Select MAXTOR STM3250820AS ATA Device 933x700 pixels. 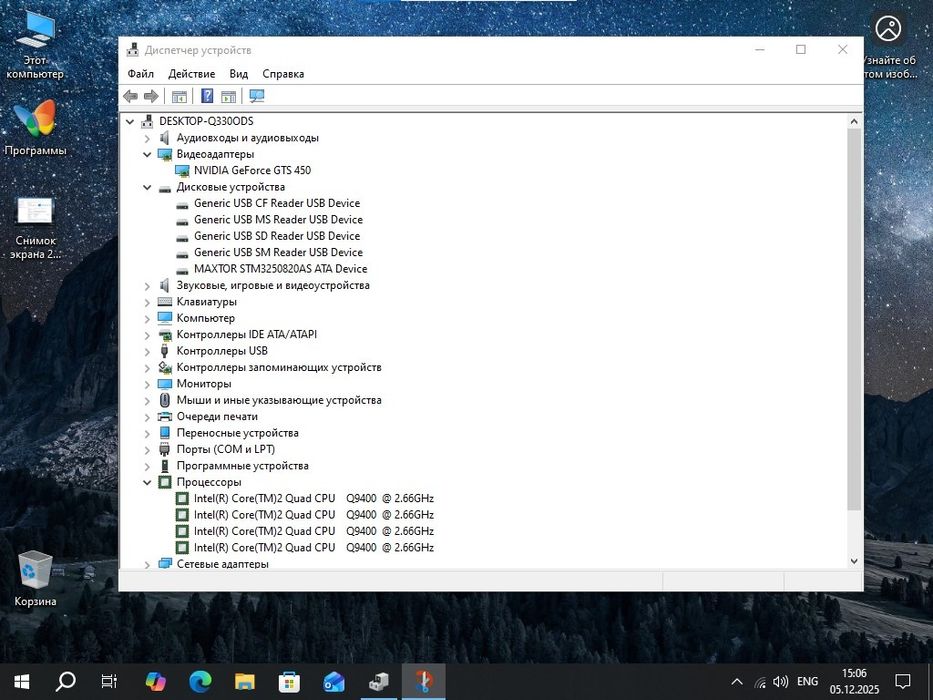(280, 268)
